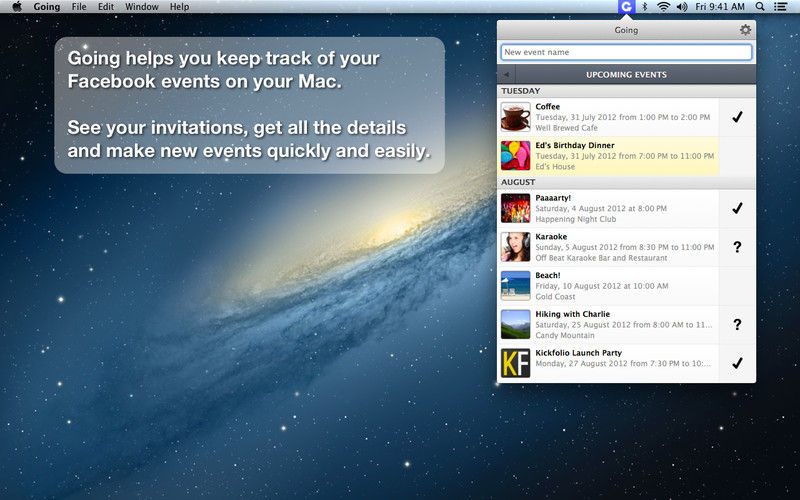Click the Bluetooth status icon
800x500 pixels.
pos(645,7)
